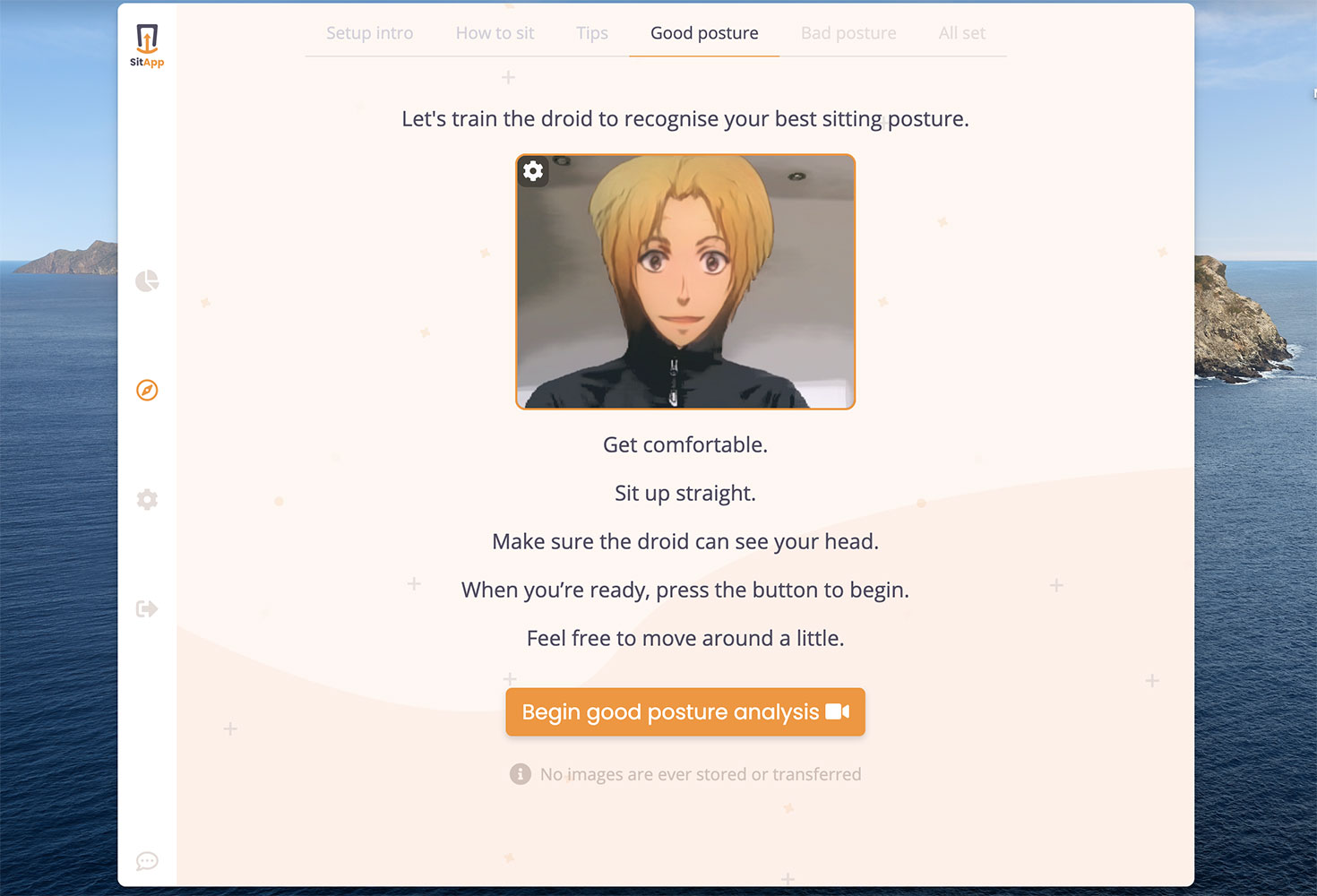The height and width of the screenshot is (896, 1317).
Task: Switch to the Setup intro tab
Action: coord(369,32)
